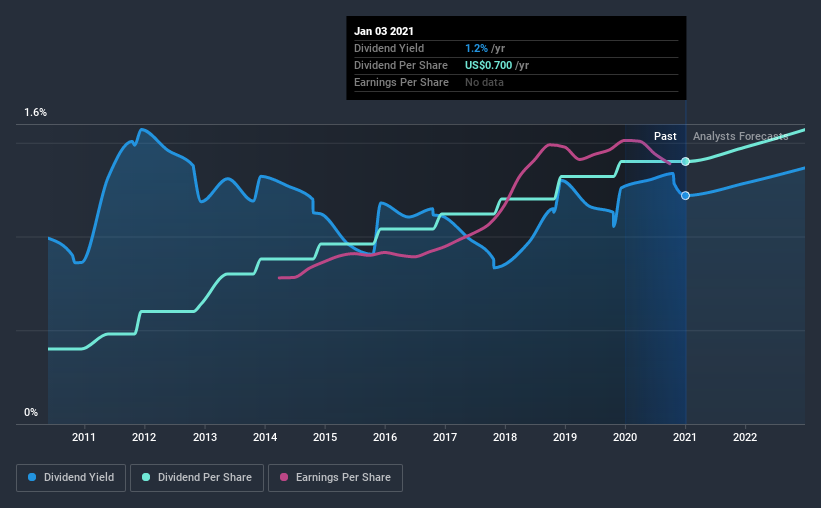Toggle the Earnings Per Share legend button
Viewport: 821px width, 508px height.
coord(335,478)
